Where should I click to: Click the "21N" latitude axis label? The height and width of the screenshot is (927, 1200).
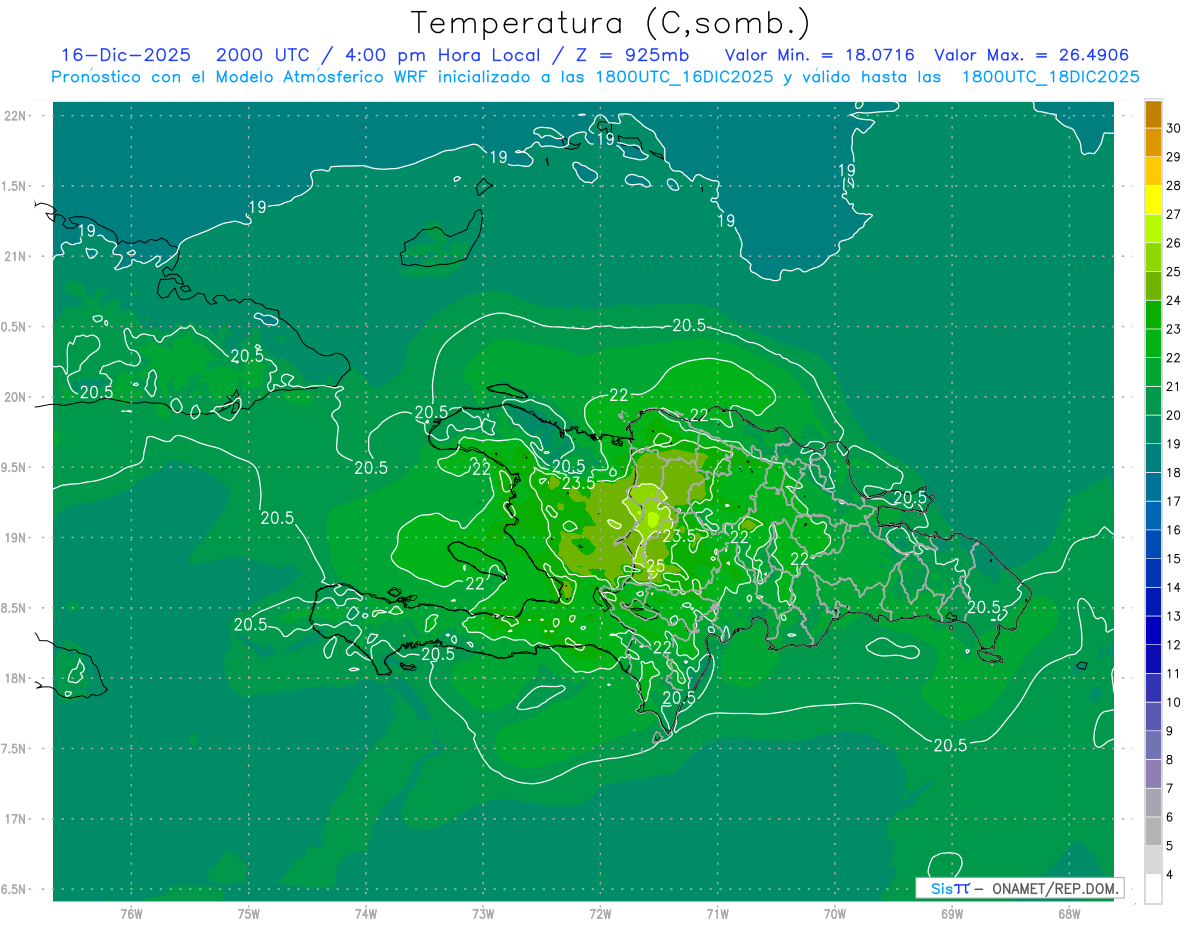tap(15, 257)
